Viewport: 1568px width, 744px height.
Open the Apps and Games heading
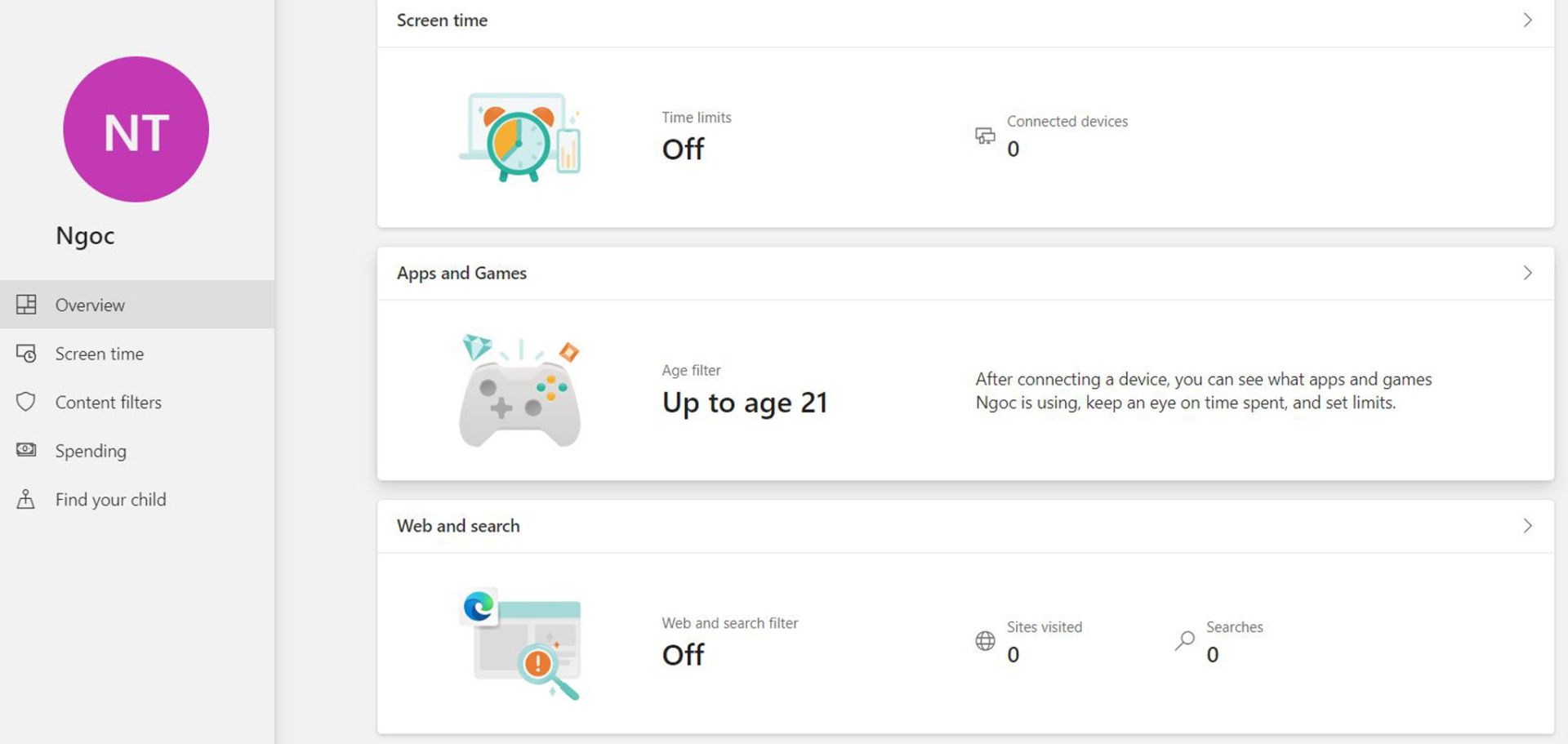click(x=461, y=274)
